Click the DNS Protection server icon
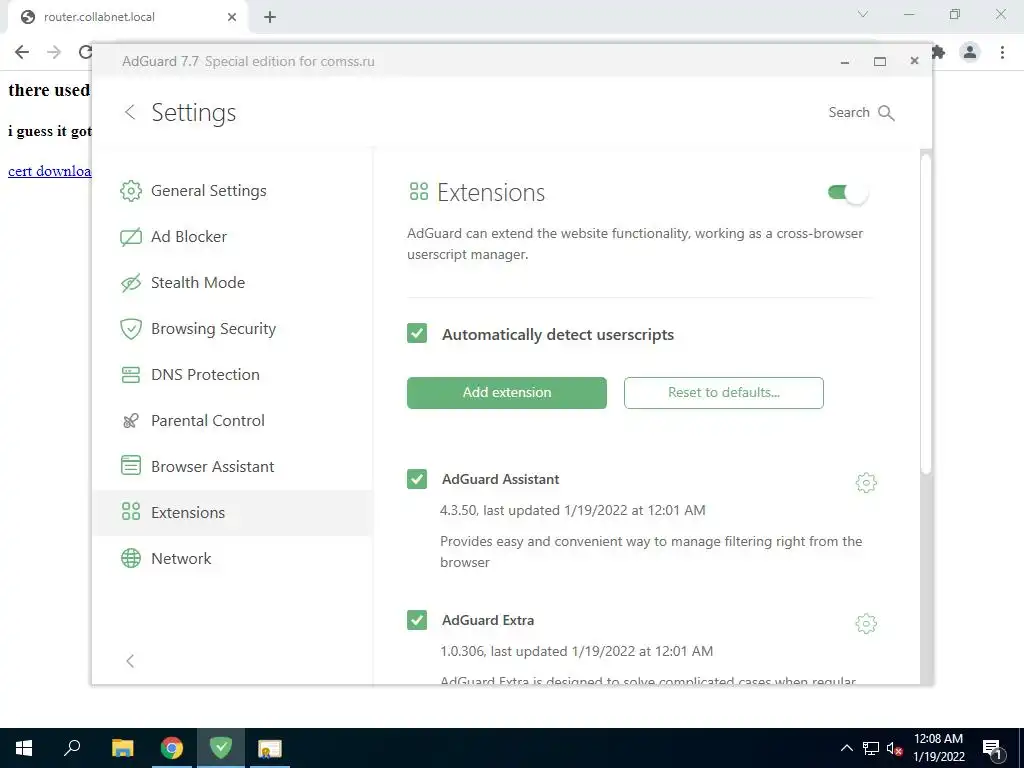Image resolution: width=1024 pixels, height=768 pixels. click(x=131, y=375)
